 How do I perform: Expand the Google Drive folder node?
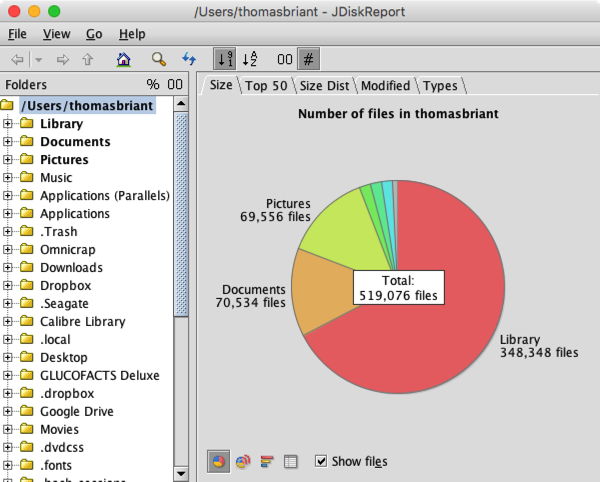(x=7, y=411)
